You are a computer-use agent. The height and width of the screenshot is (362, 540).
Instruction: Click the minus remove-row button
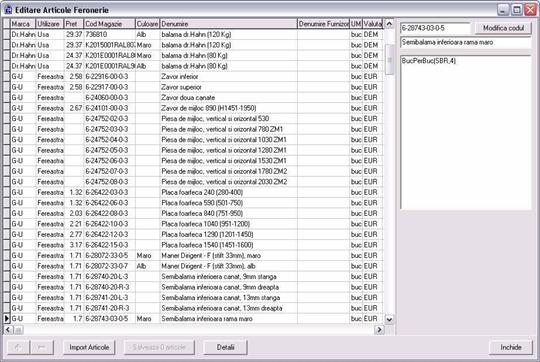tap(42, 347)
